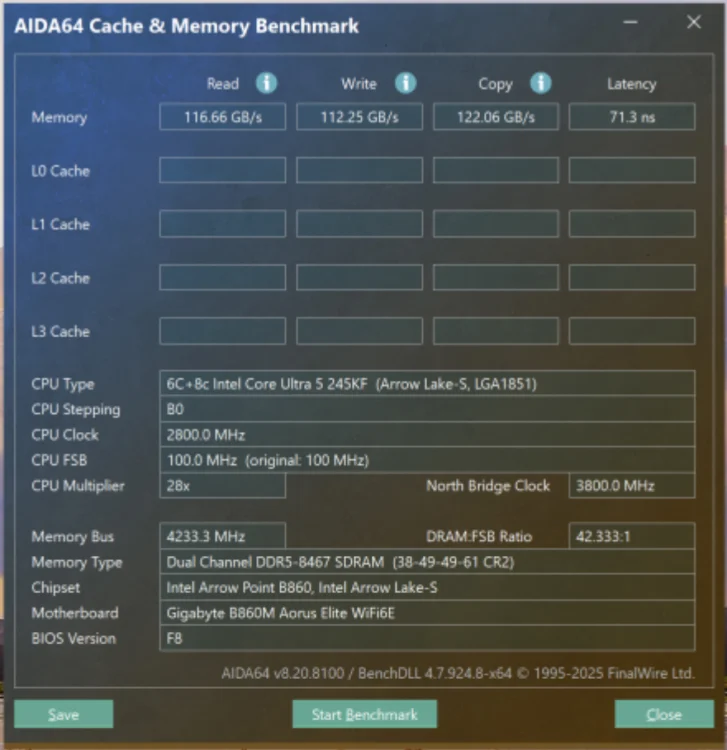This screenshot has height=750, width=727.
Task: Click the Save button
Action: 63,714
